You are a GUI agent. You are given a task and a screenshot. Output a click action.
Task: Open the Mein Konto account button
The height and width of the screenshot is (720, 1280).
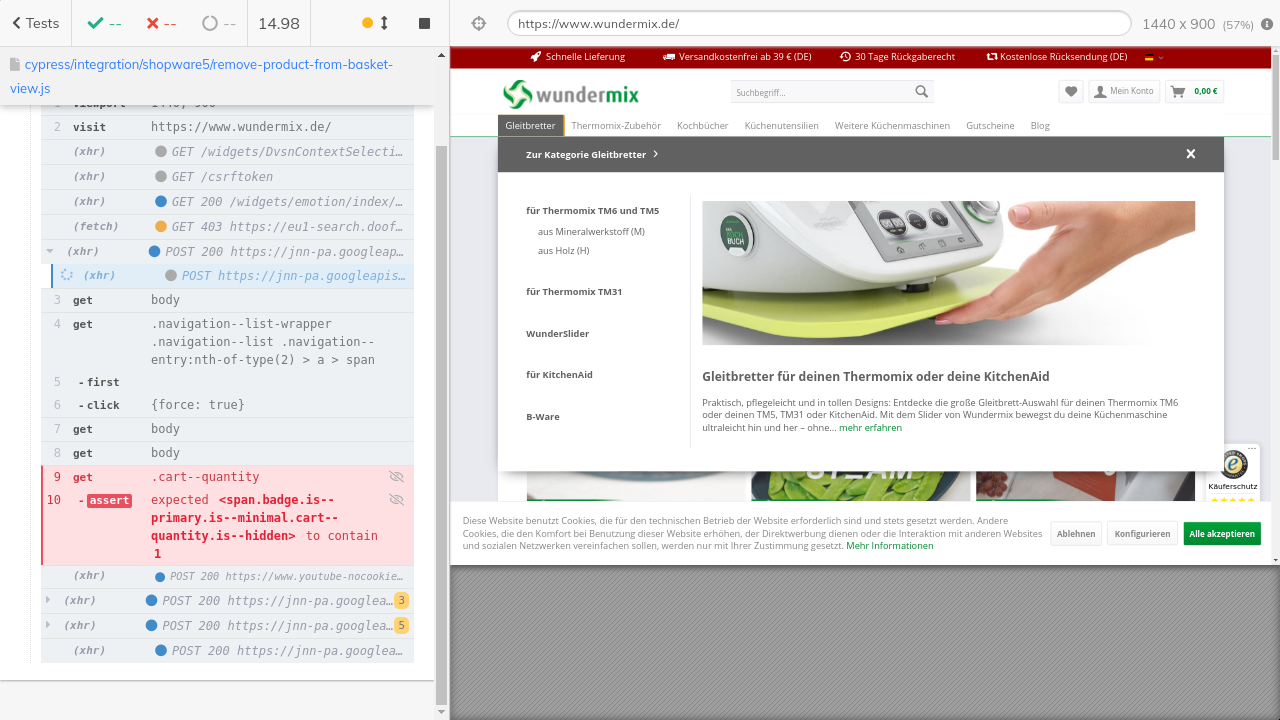[x=1123, y=91]
